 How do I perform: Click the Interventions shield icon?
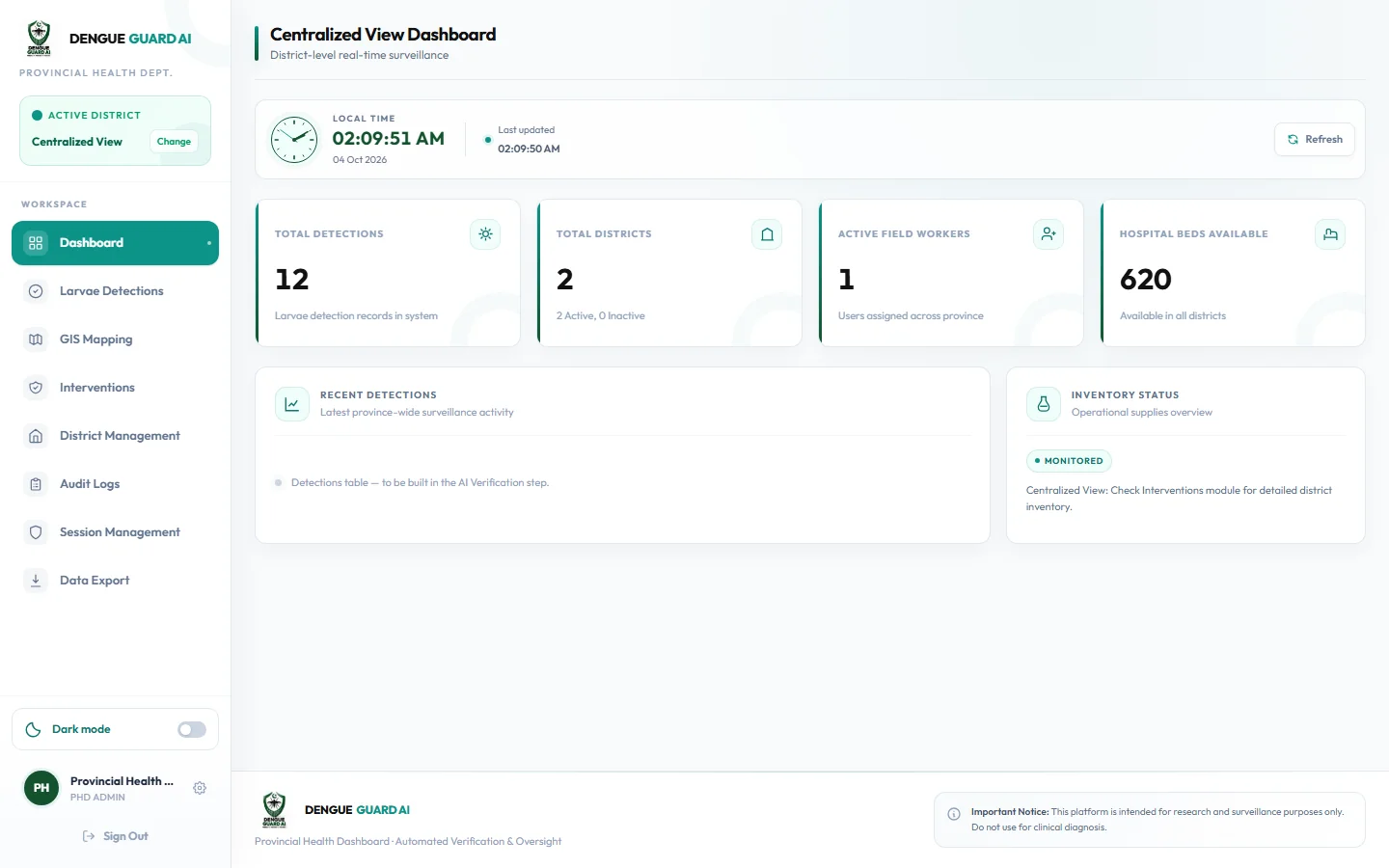(x=36, y=388)
